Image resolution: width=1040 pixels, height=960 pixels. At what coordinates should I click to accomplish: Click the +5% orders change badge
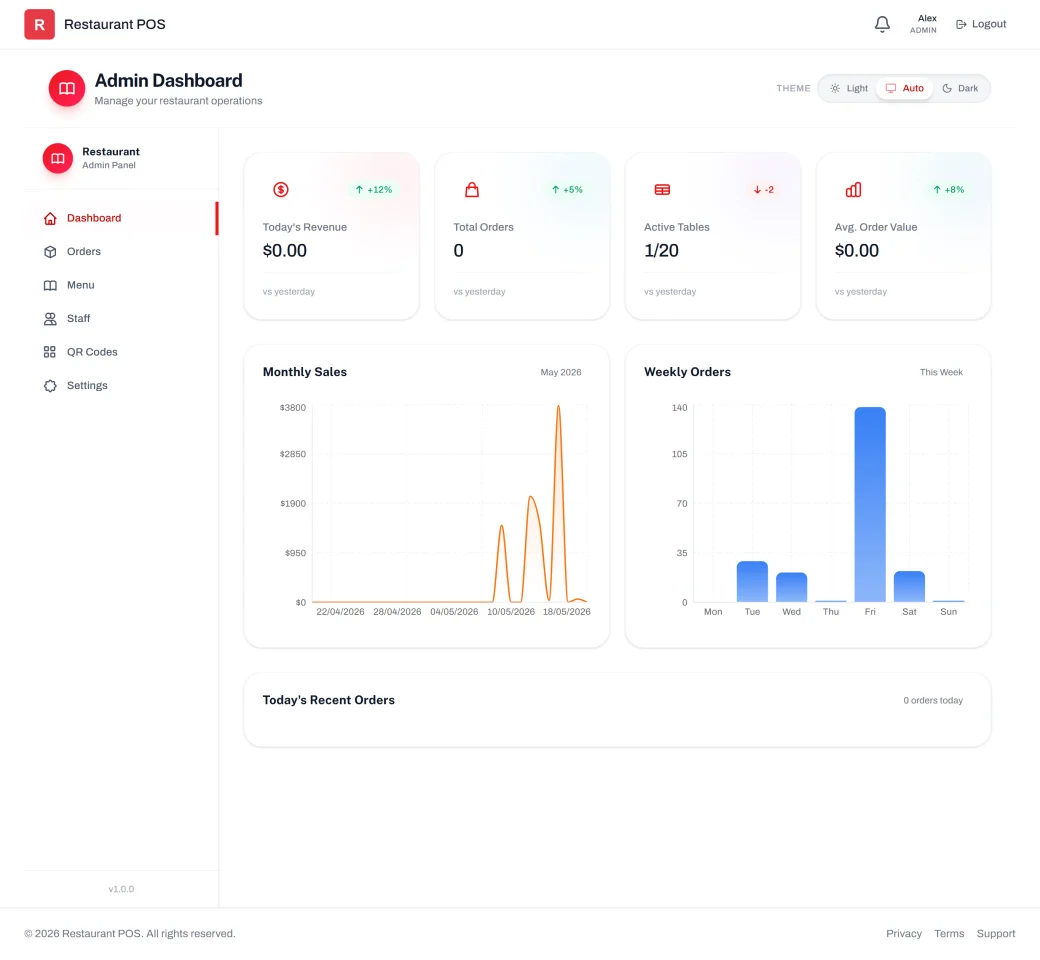[x=567, y=190]
